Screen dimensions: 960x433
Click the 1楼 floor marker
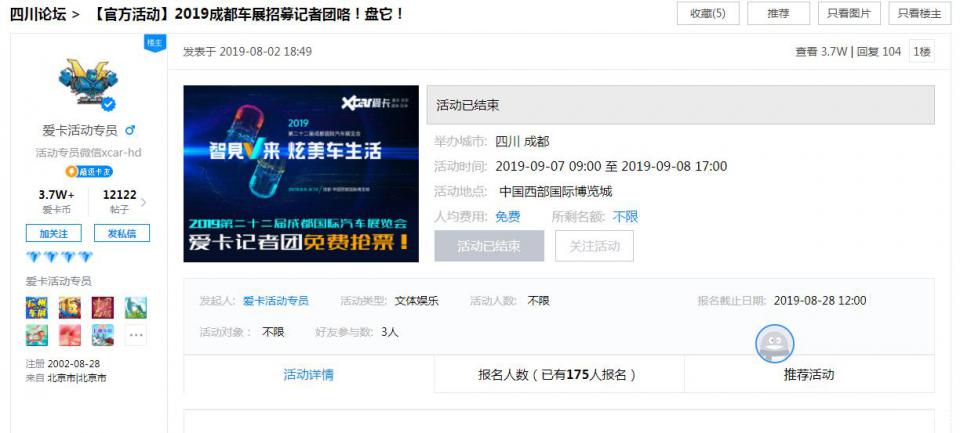[x=922, y=51]
